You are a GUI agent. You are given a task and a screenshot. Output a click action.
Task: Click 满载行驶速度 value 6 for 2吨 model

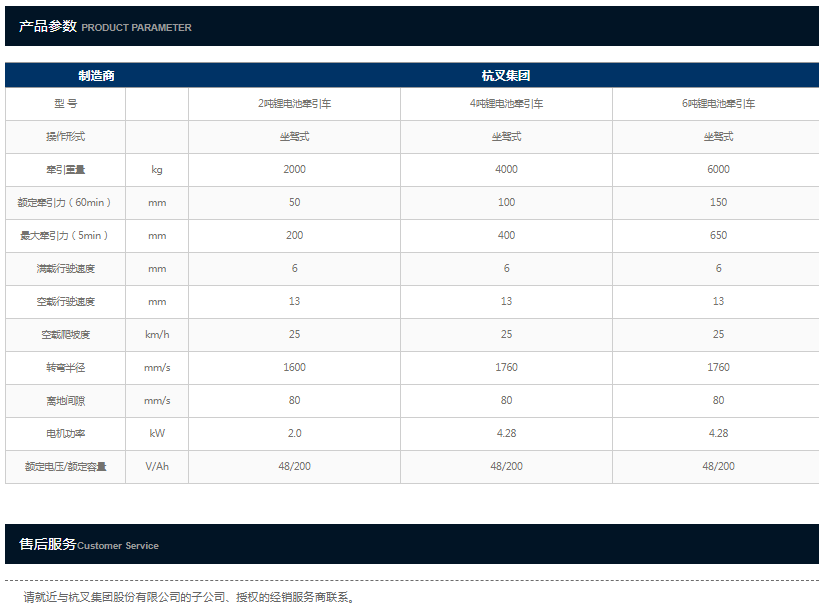point(295,268)
